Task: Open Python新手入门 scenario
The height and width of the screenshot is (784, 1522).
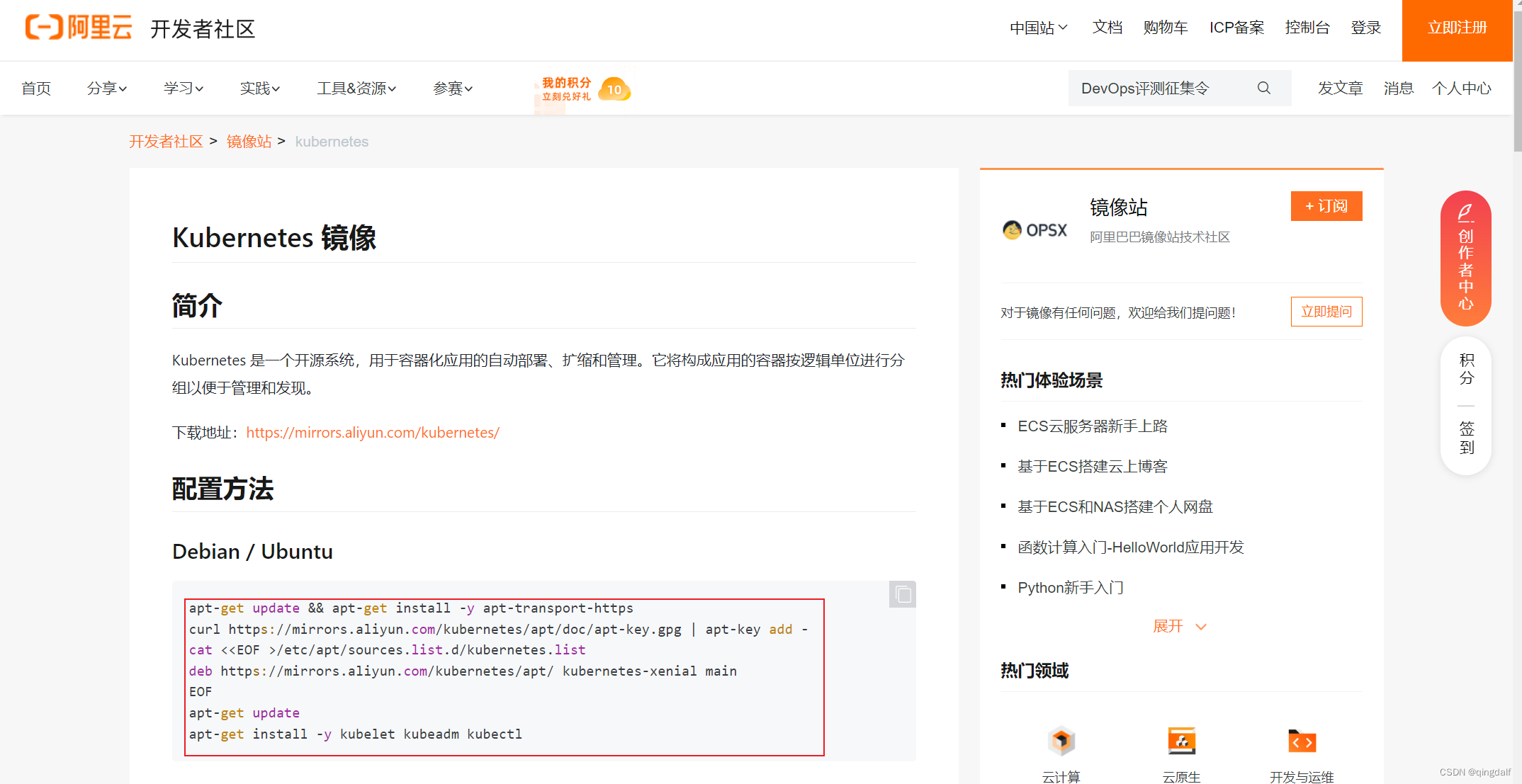Action: click(x=1071, y=588)
